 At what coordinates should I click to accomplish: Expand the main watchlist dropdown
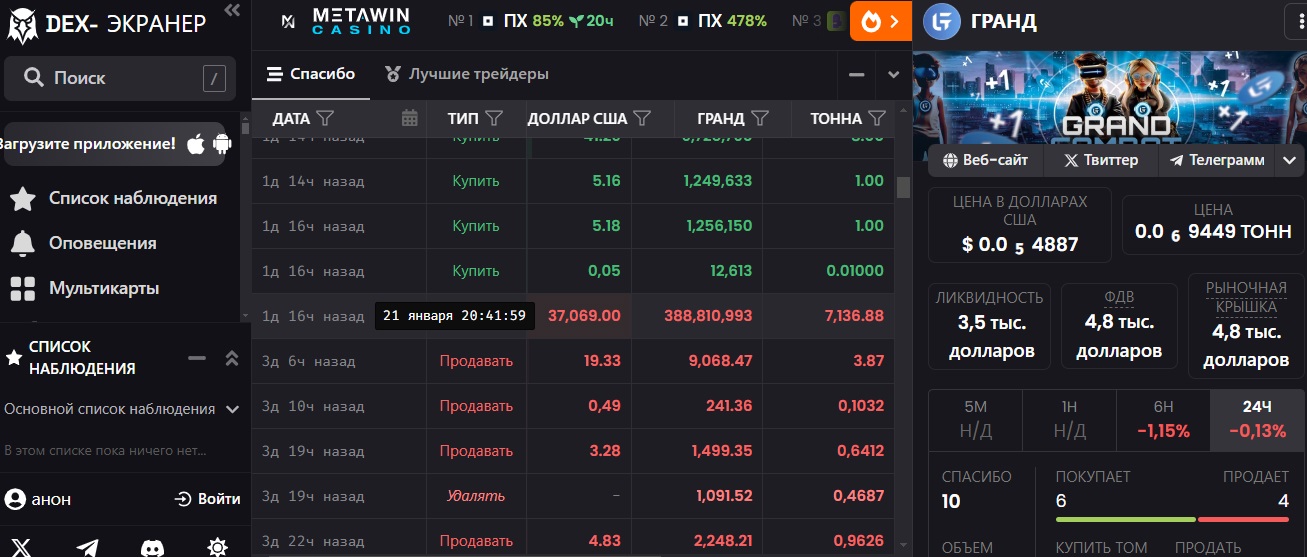232,409
